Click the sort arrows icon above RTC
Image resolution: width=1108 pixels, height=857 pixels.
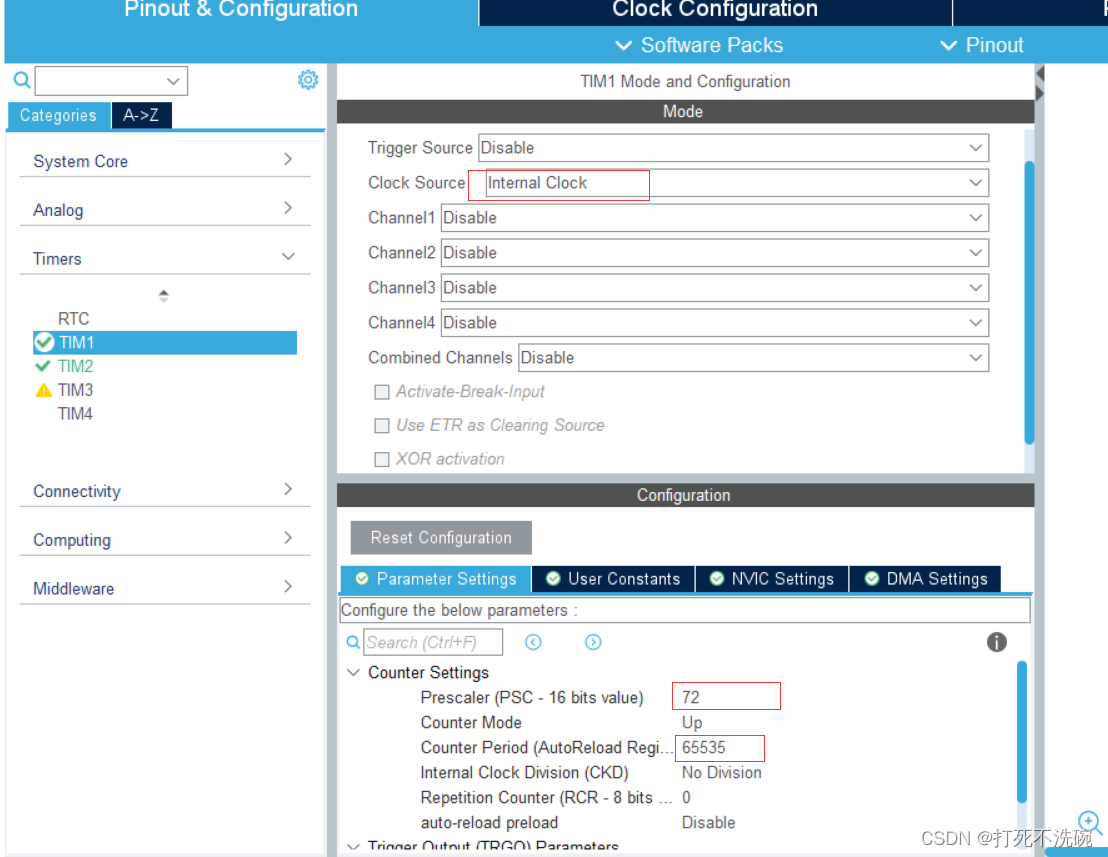pos(163,296)
